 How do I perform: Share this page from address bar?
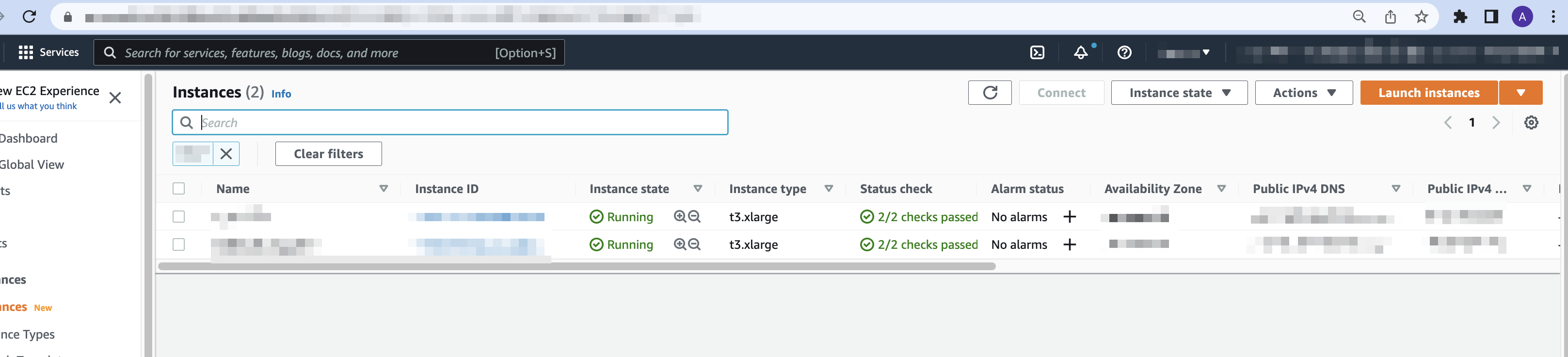tap(1390, 16)
